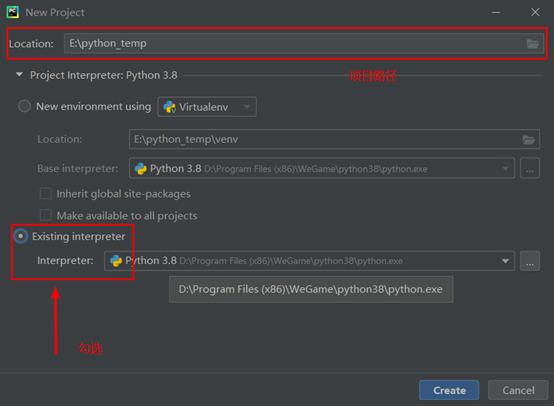Screen dimensions: 554x406
Task: Click the 'Base interpreter:' label
Action: [78, 169]
